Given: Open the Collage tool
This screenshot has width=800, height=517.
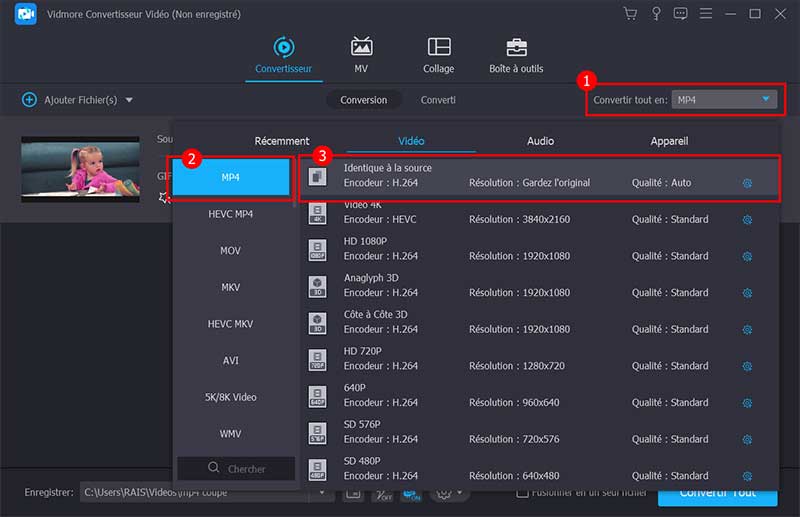Looking at the screenshot, I should pos(438,48).
